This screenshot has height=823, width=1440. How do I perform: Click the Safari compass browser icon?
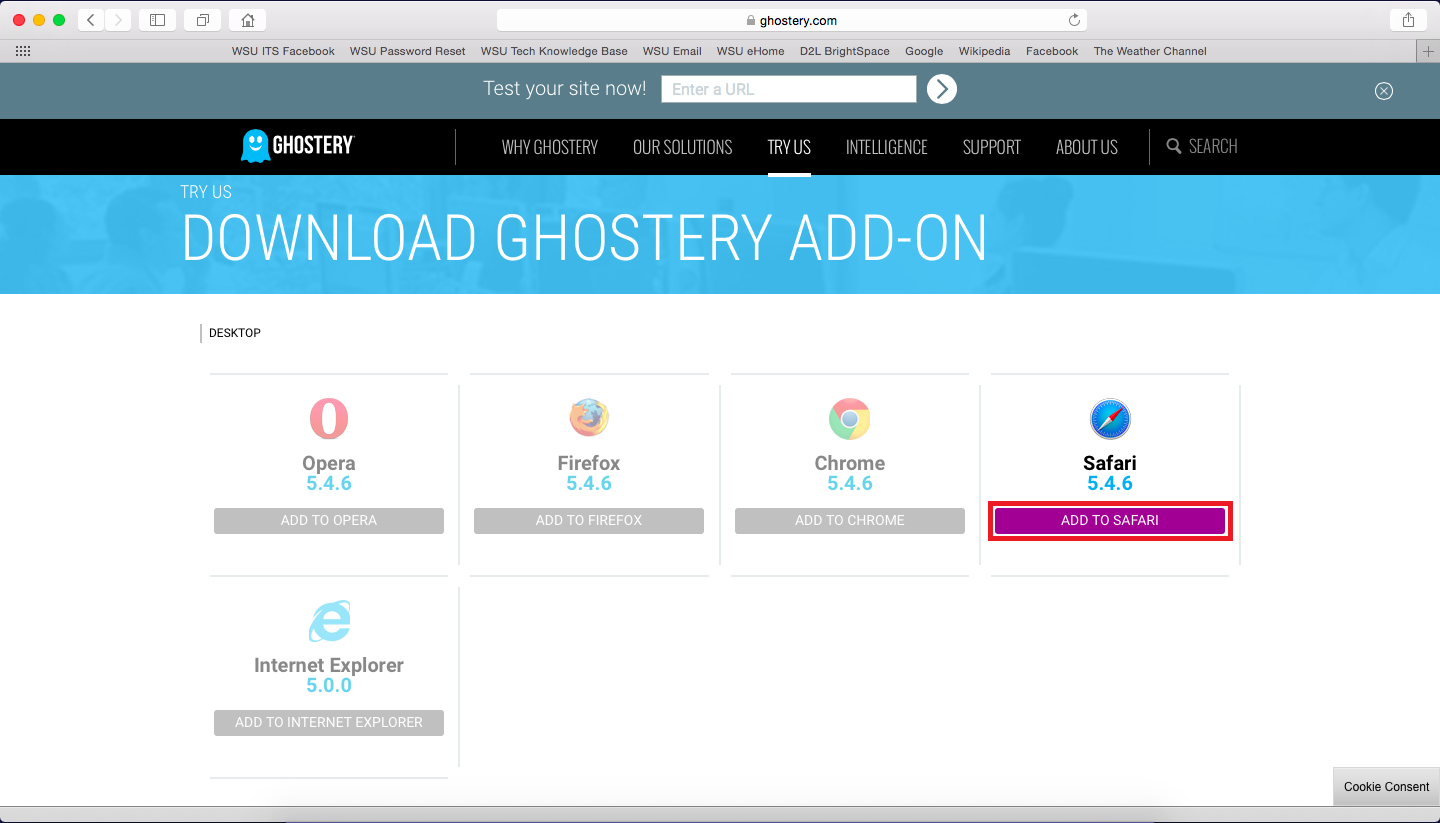(1109, 419)
